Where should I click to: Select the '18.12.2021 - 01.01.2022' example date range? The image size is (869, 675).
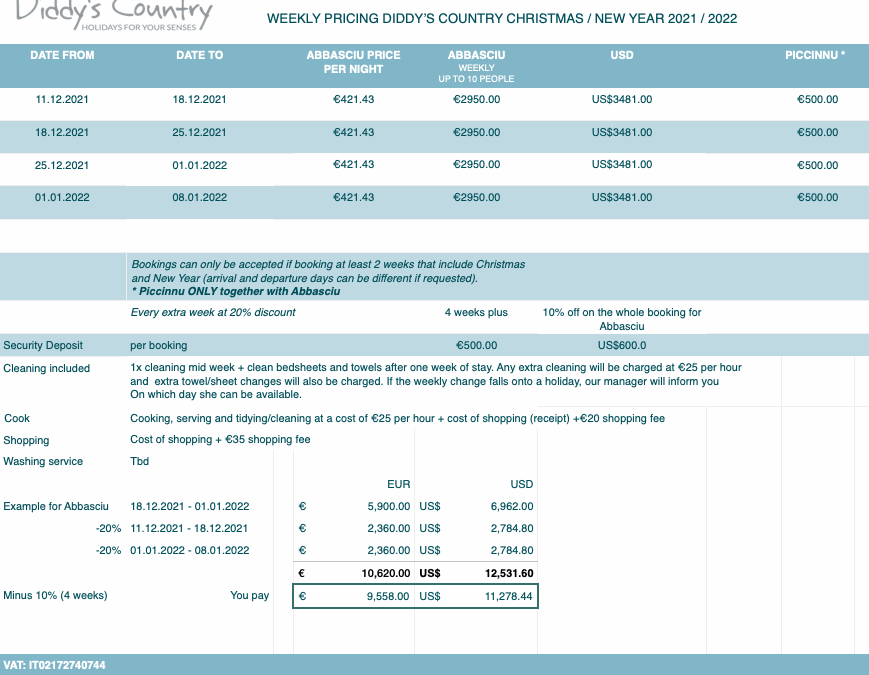pos(190,507)
